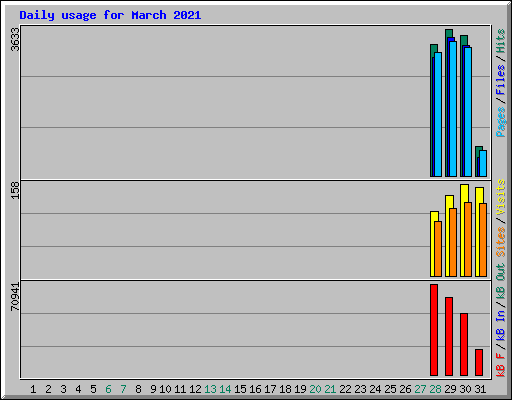Click green weekend day label 27

point(420,389)
